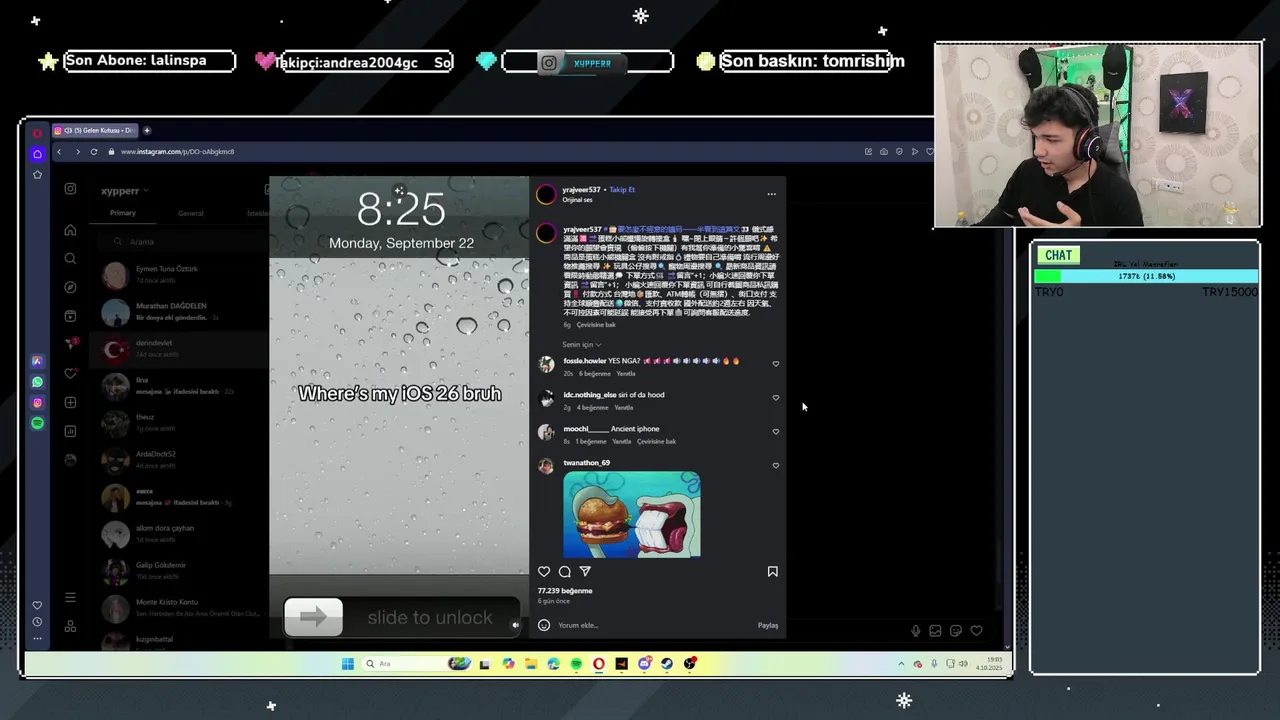The image size is (1280, 720).
Task: Open Instagram in Opera sidebar
Action: pyautogui.click(x=37, y=403)
